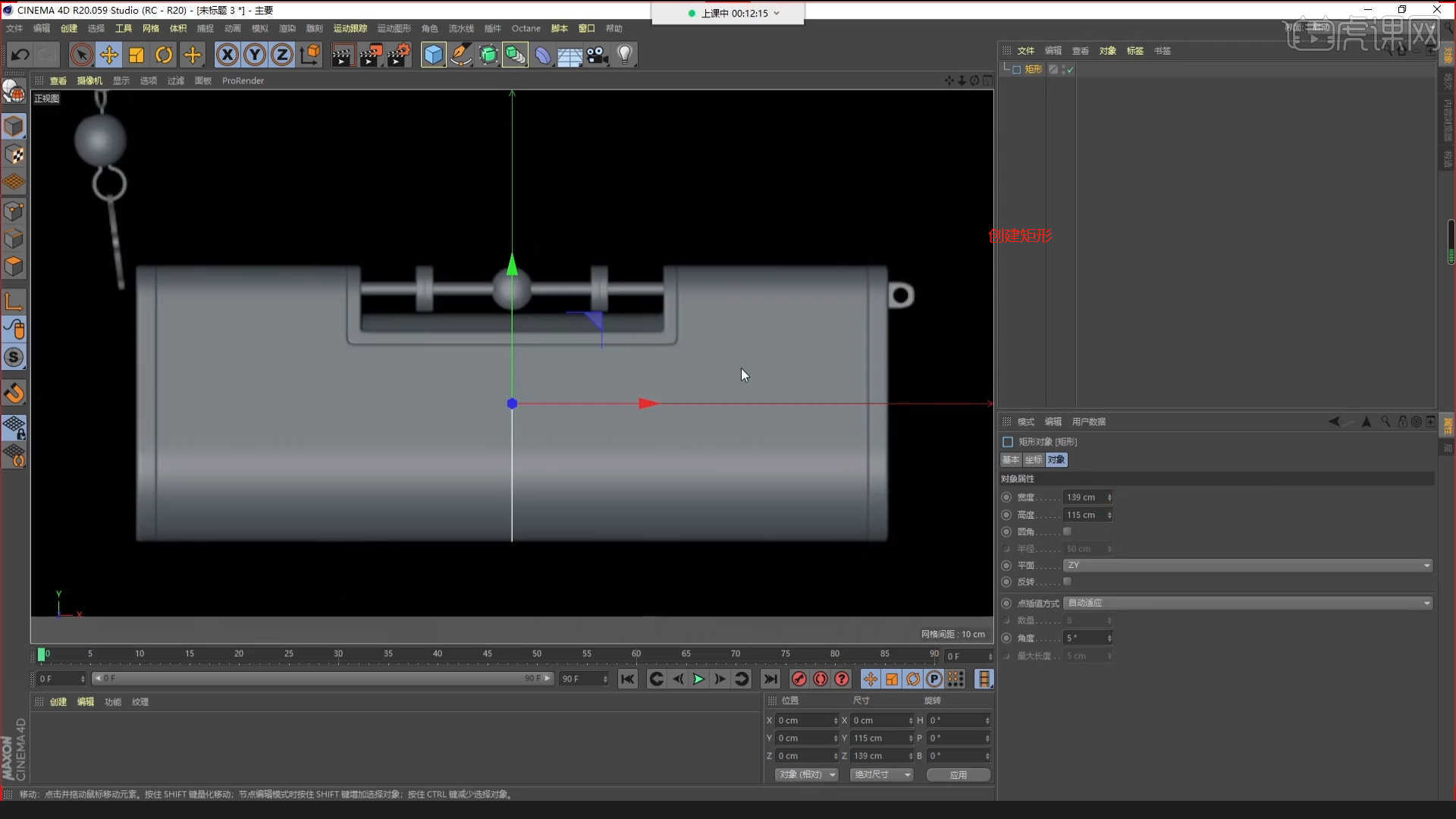Screen dimensions: 1456x819
Task: Activate the Rotate tool
Action: 164,55
